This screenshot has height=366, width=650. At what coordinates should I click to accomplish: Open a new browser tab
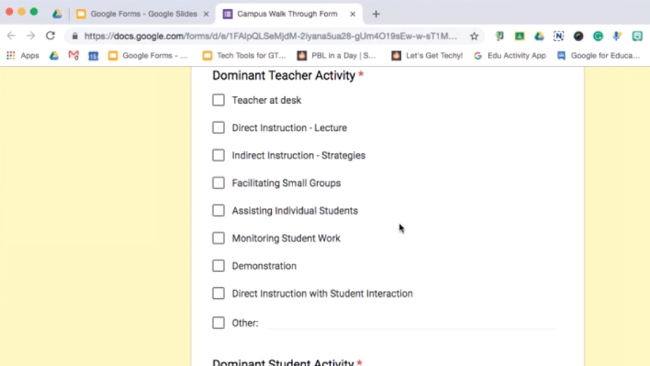tap(376, 14)
